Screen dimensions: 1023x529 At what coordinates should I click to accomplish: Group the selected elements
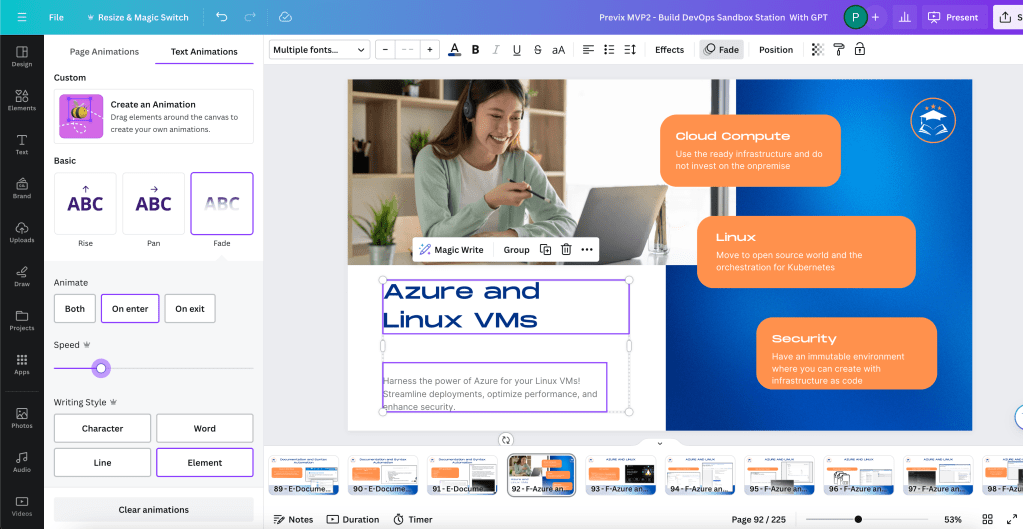click(516, 250)
